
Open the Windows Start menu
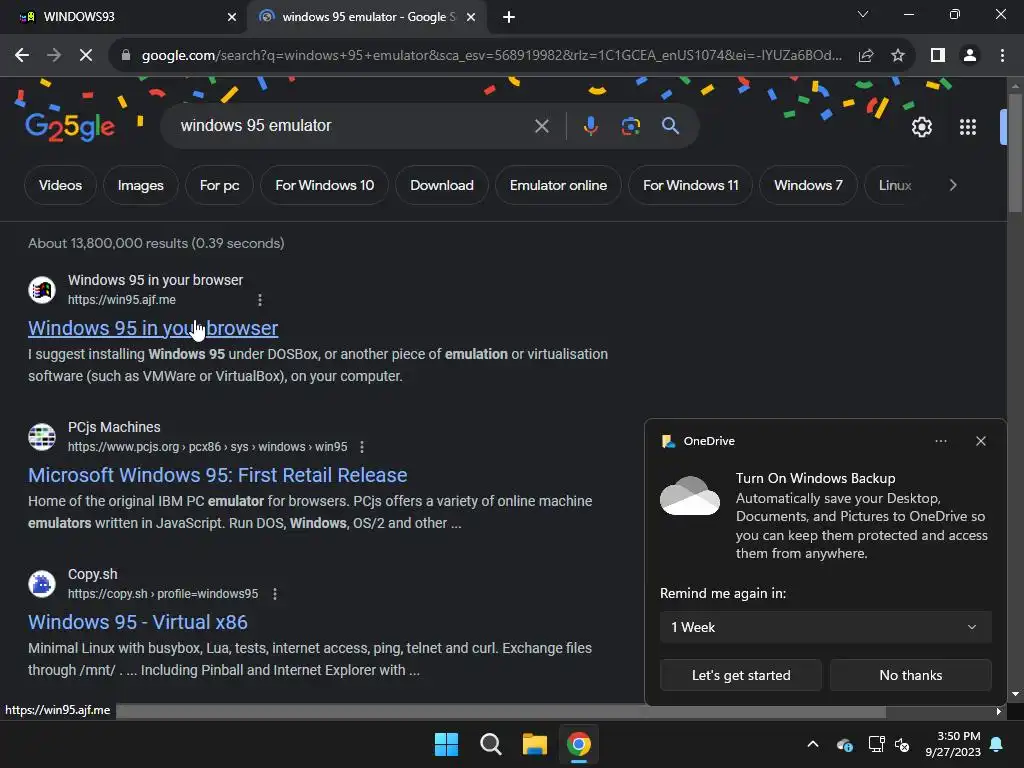point(447,744)
